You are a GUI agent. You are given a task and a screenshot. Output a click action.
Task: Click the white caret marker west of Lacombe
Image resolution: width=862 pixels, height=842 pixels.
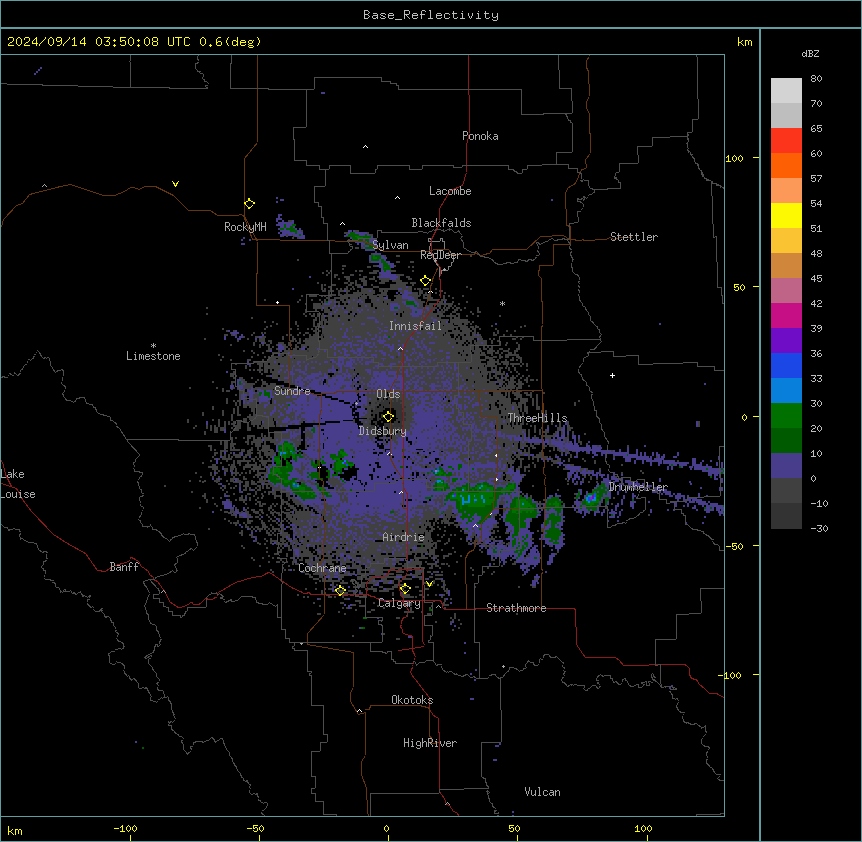[397, 197]
